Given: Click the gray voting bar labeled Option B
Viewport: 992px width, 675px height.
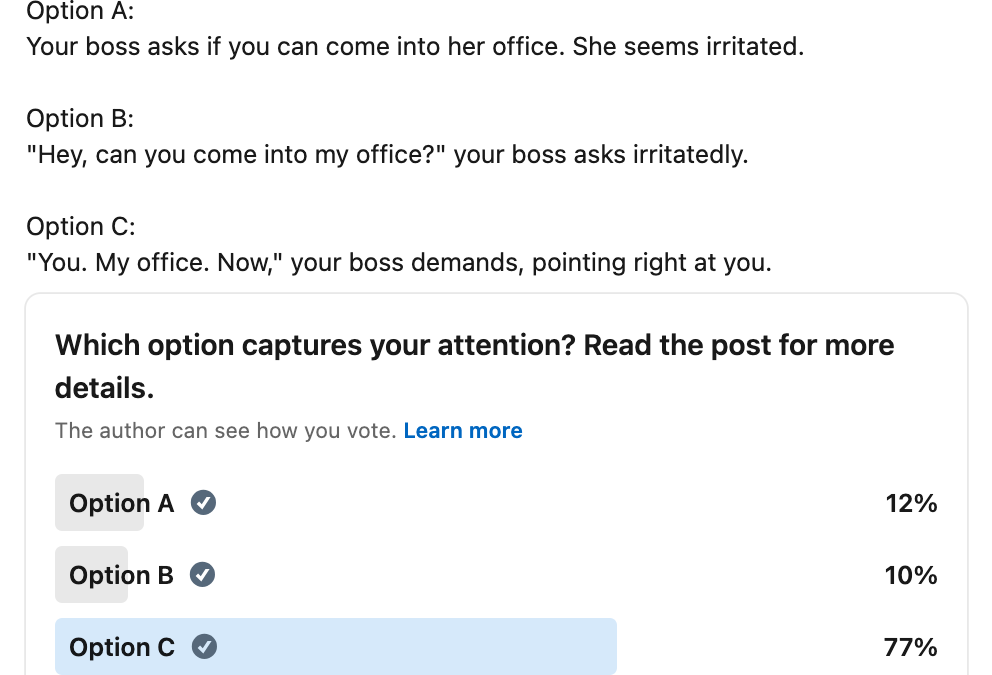Looking at the screenshot, I should pos(92,575).
